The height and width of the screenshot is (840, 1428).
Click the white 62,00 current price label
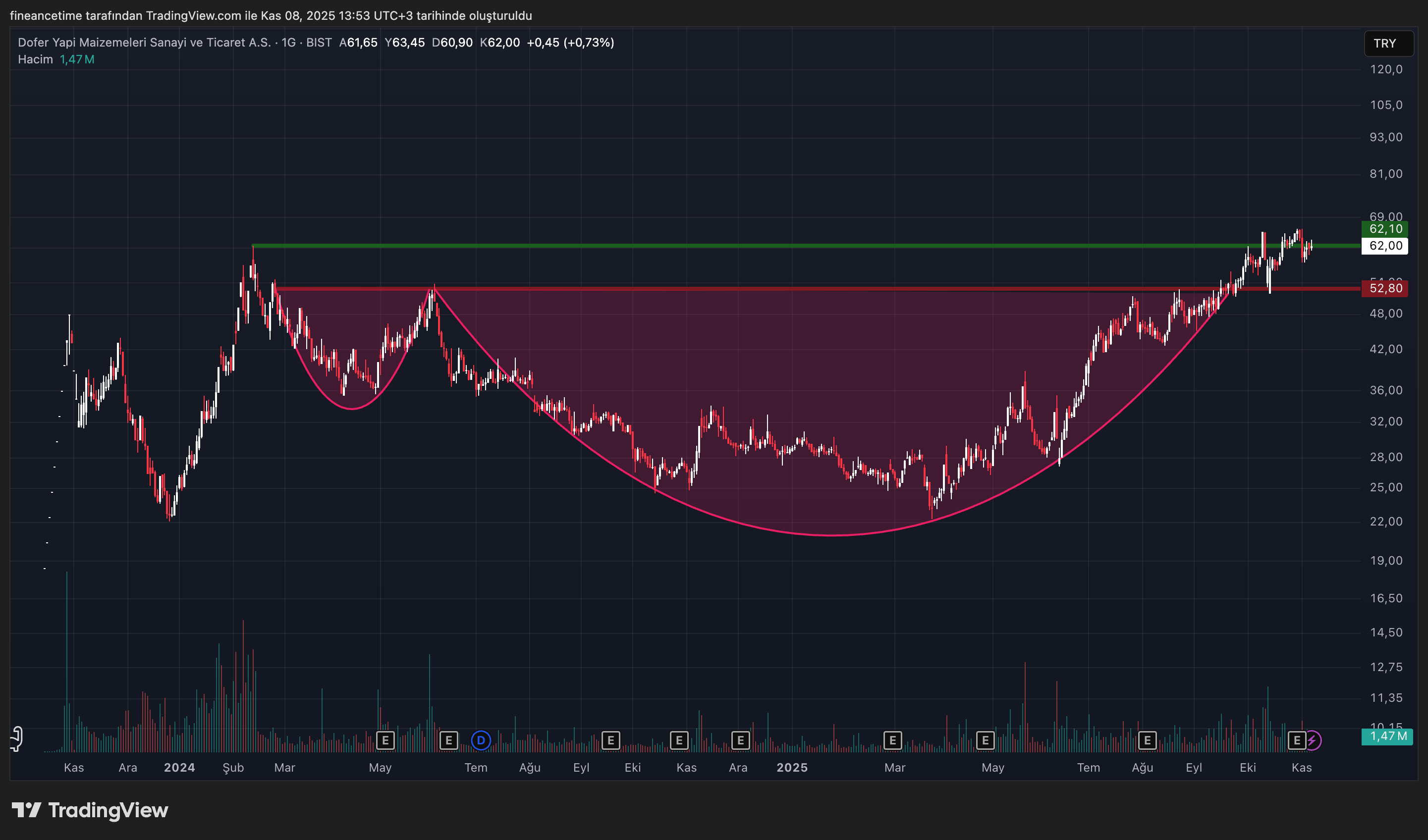coord(1384,246)
